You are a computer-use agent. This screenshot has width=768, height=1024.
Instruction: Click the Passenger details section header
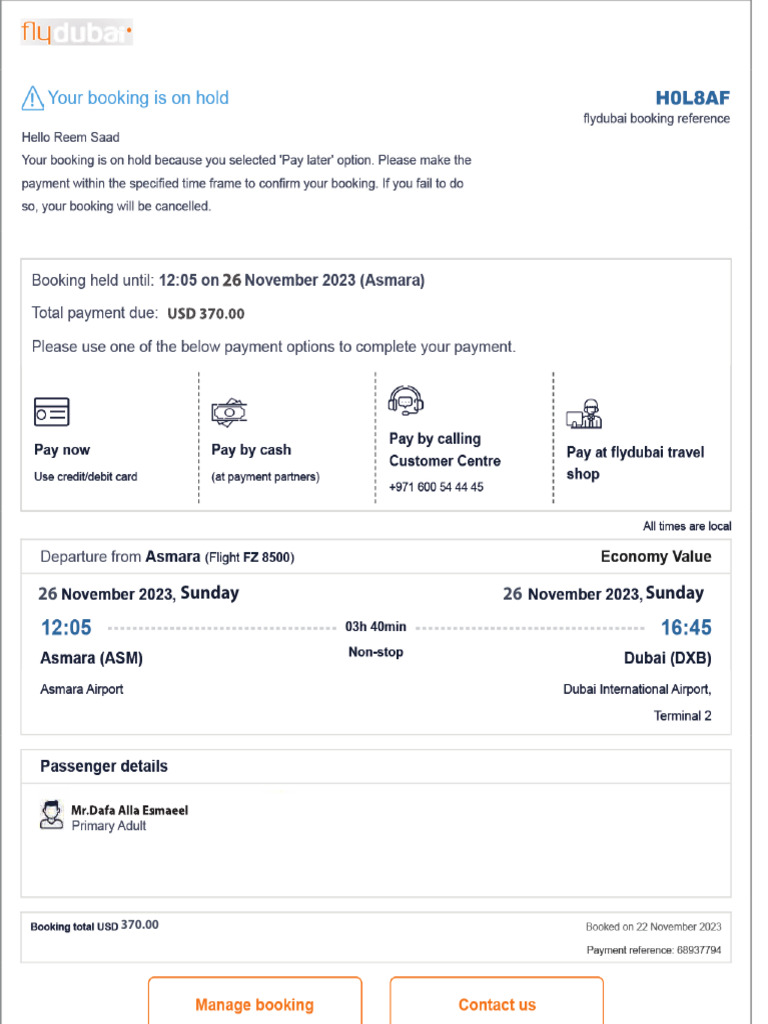(x=104, y=766)
